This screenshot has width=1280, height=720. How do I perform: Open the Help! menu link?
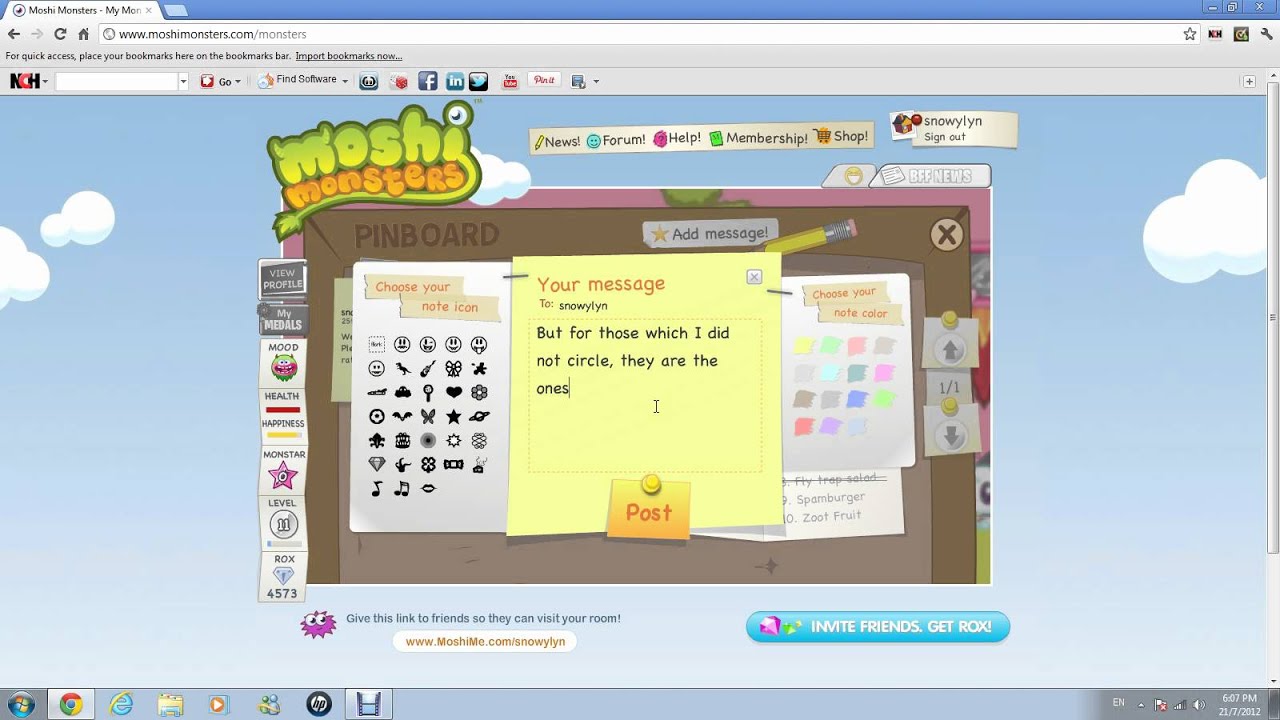(677, 138)
